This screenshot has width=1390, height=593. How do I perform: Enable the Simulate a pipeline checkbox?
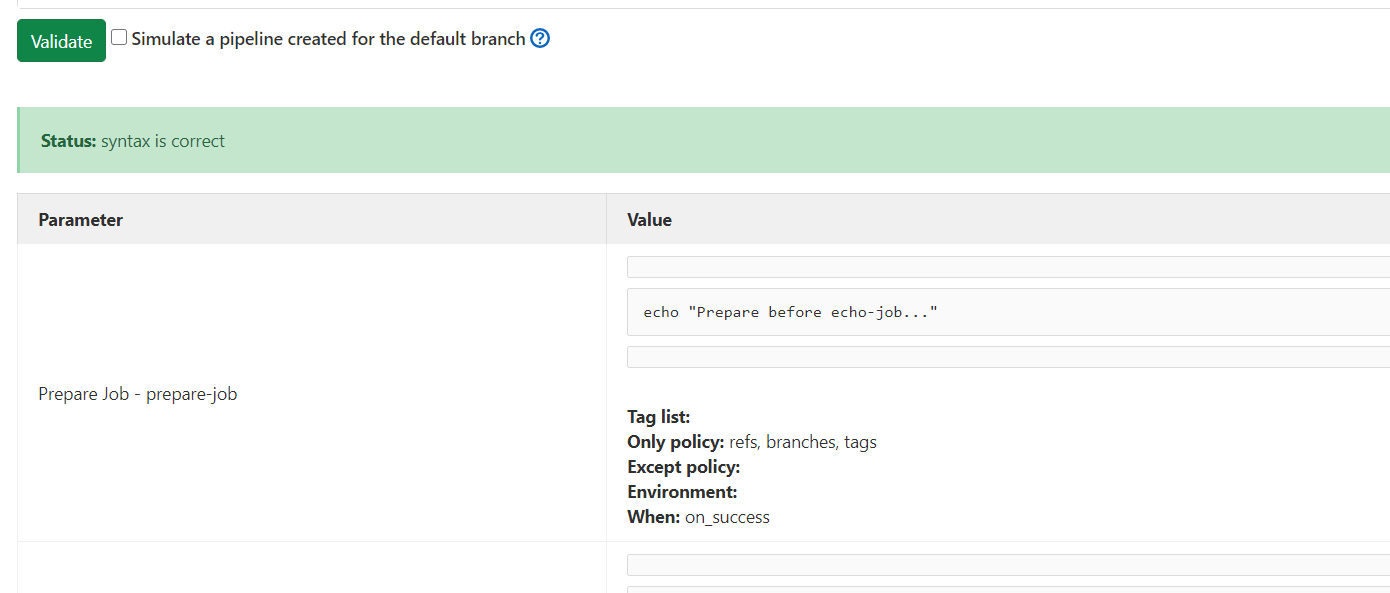(119, 38)
